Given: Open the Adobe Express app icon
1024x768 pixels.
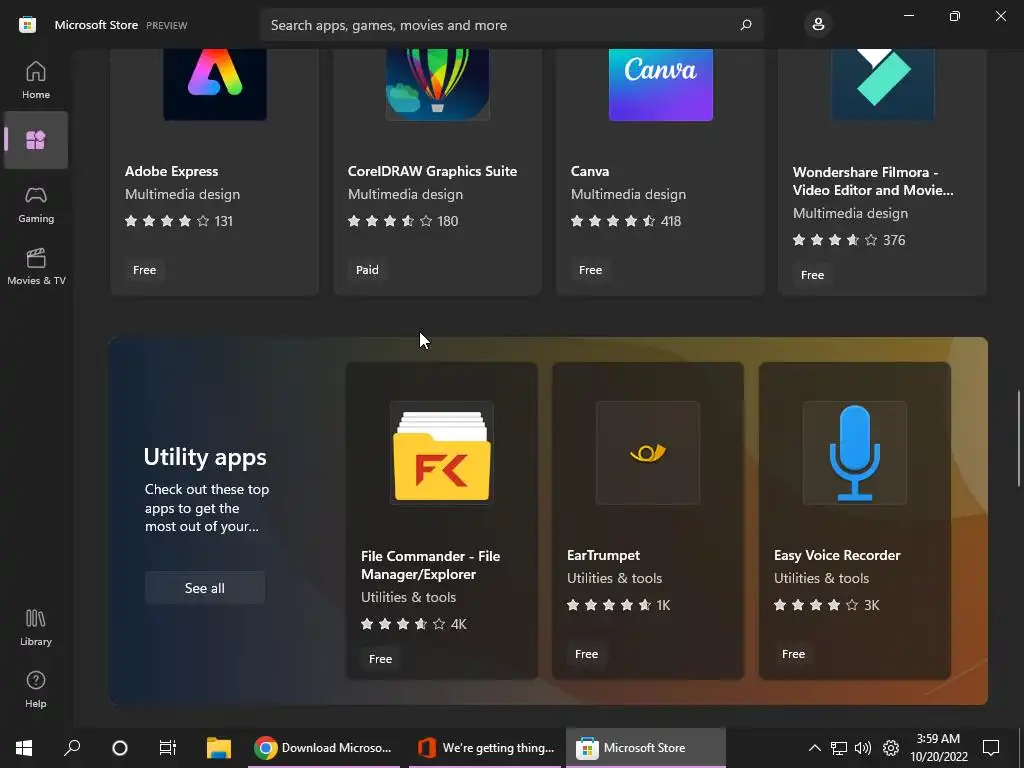Looking at the screenshot, I should 215,84.
